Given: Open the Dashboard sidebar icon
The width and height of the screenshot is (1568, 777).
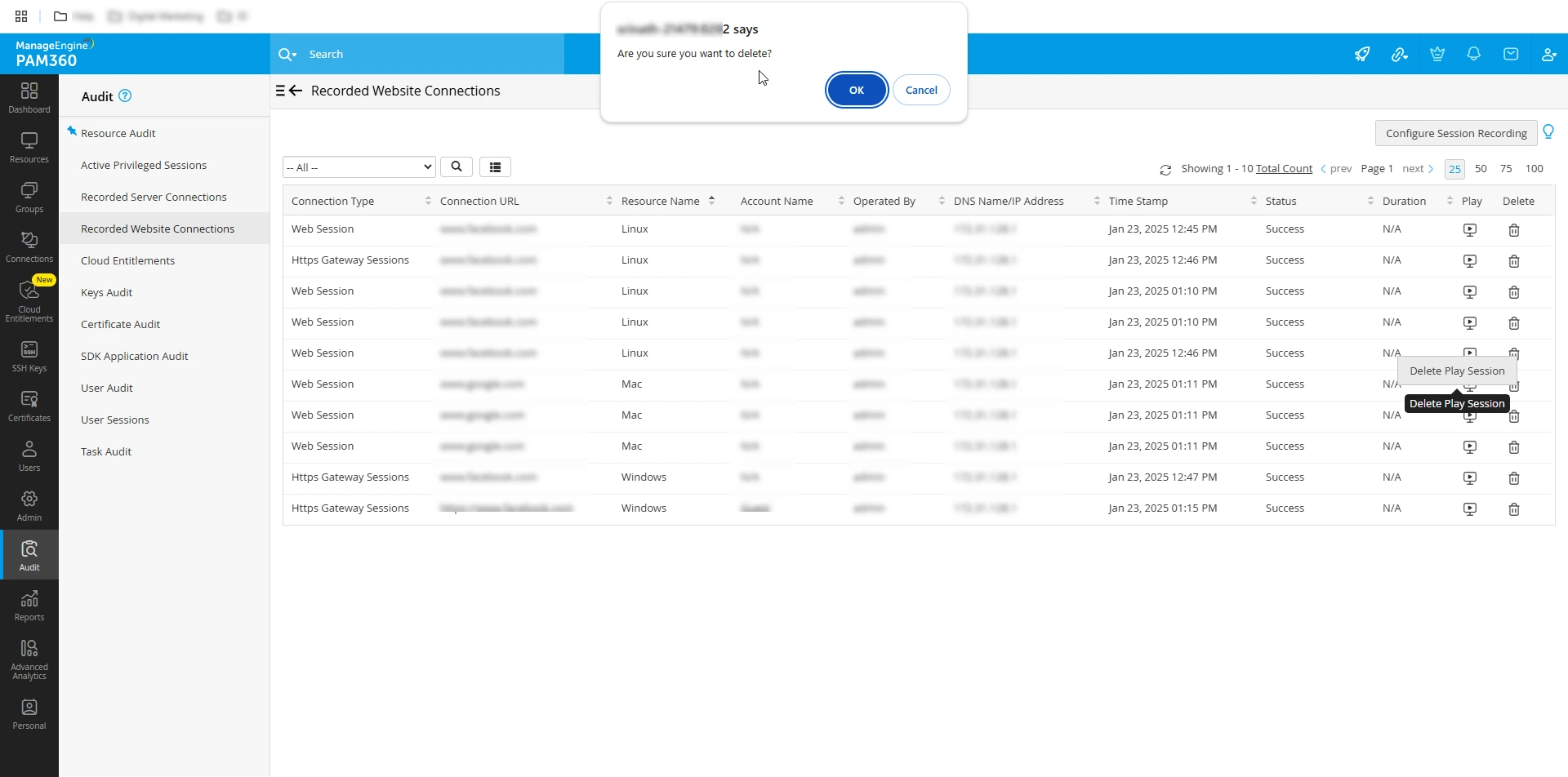Looking at the screenshot, I should click(29, 97).
